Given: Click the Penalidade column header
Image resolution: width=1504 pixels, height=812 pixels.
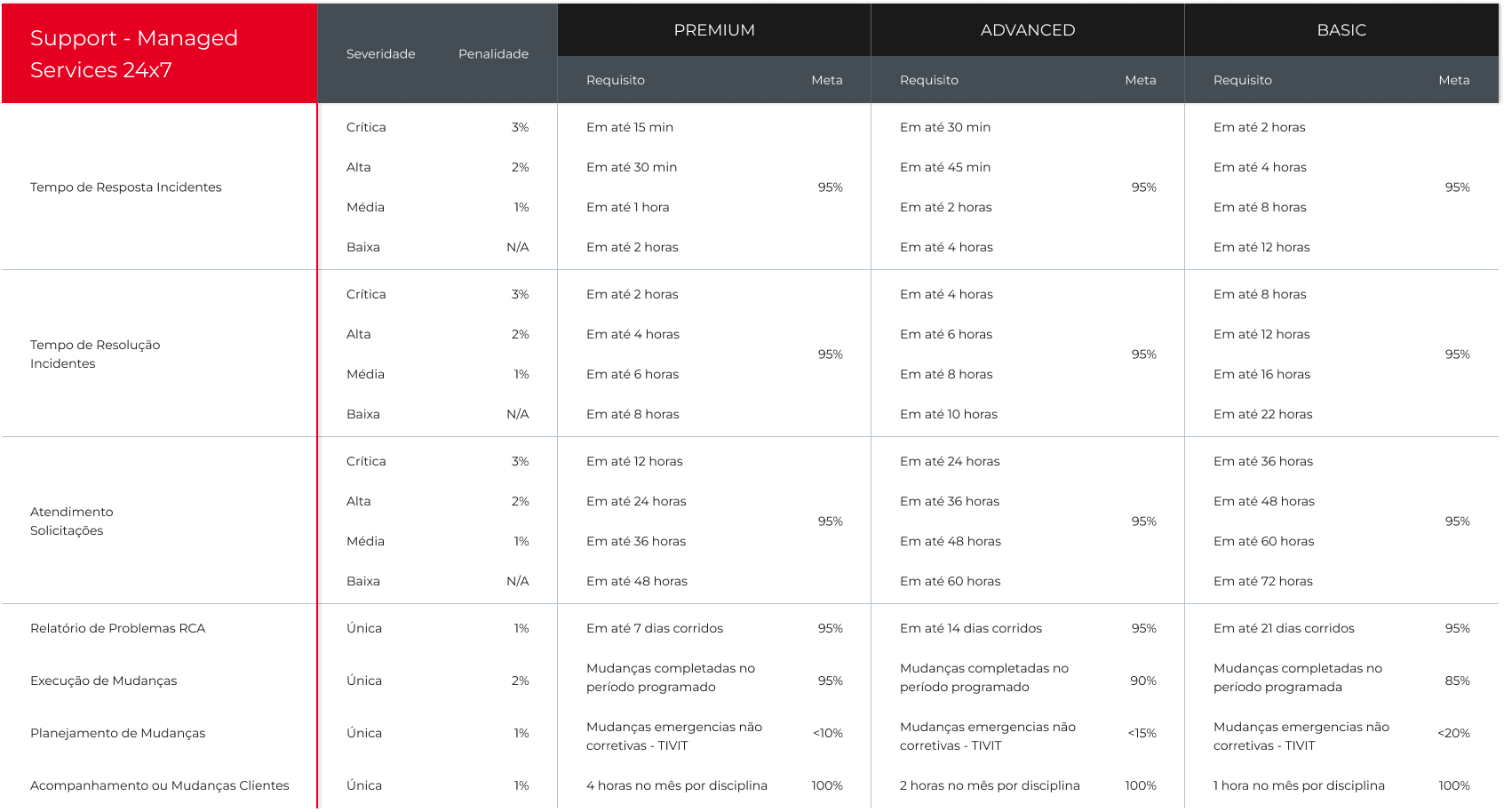Looking at the screenshot, I should [493, 54].
